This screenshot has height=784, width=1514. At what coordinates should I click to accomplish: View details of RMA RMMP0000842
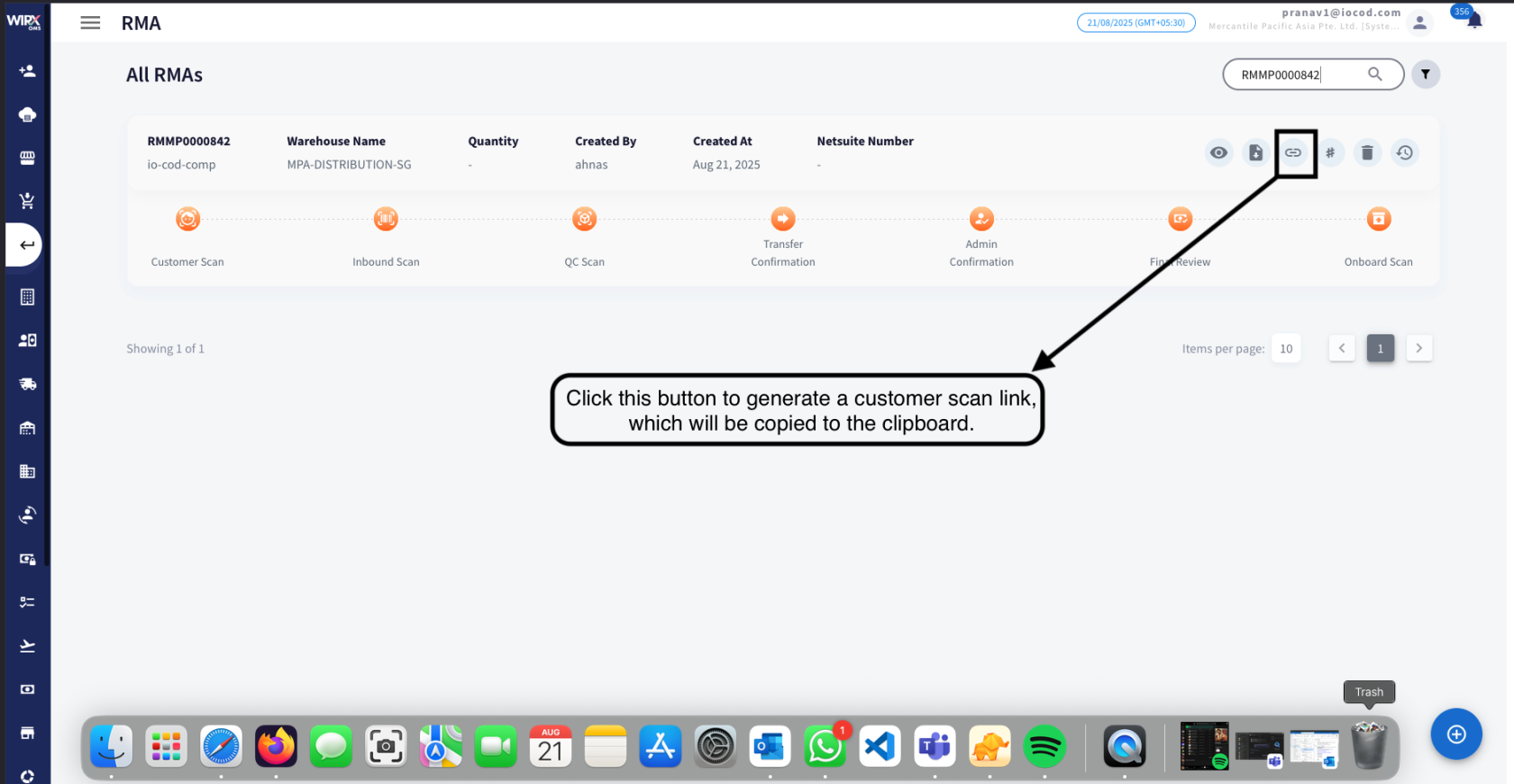click(x=1218, y=152)
